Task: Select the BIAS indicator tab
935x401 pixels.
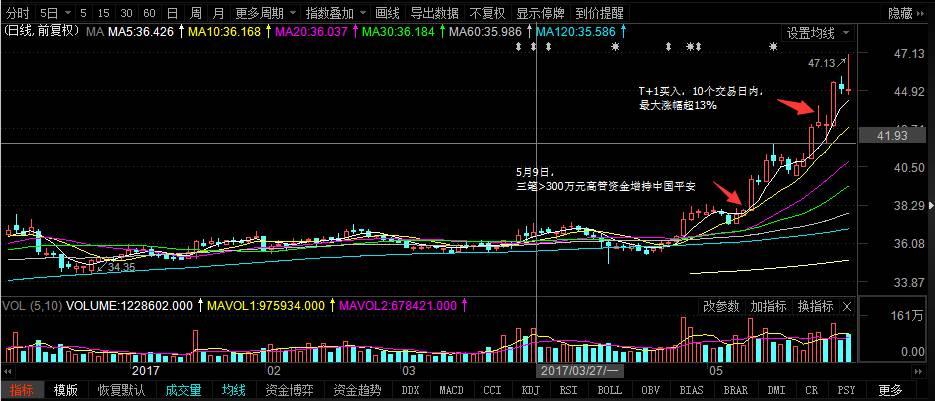Action: click(691, 390)
